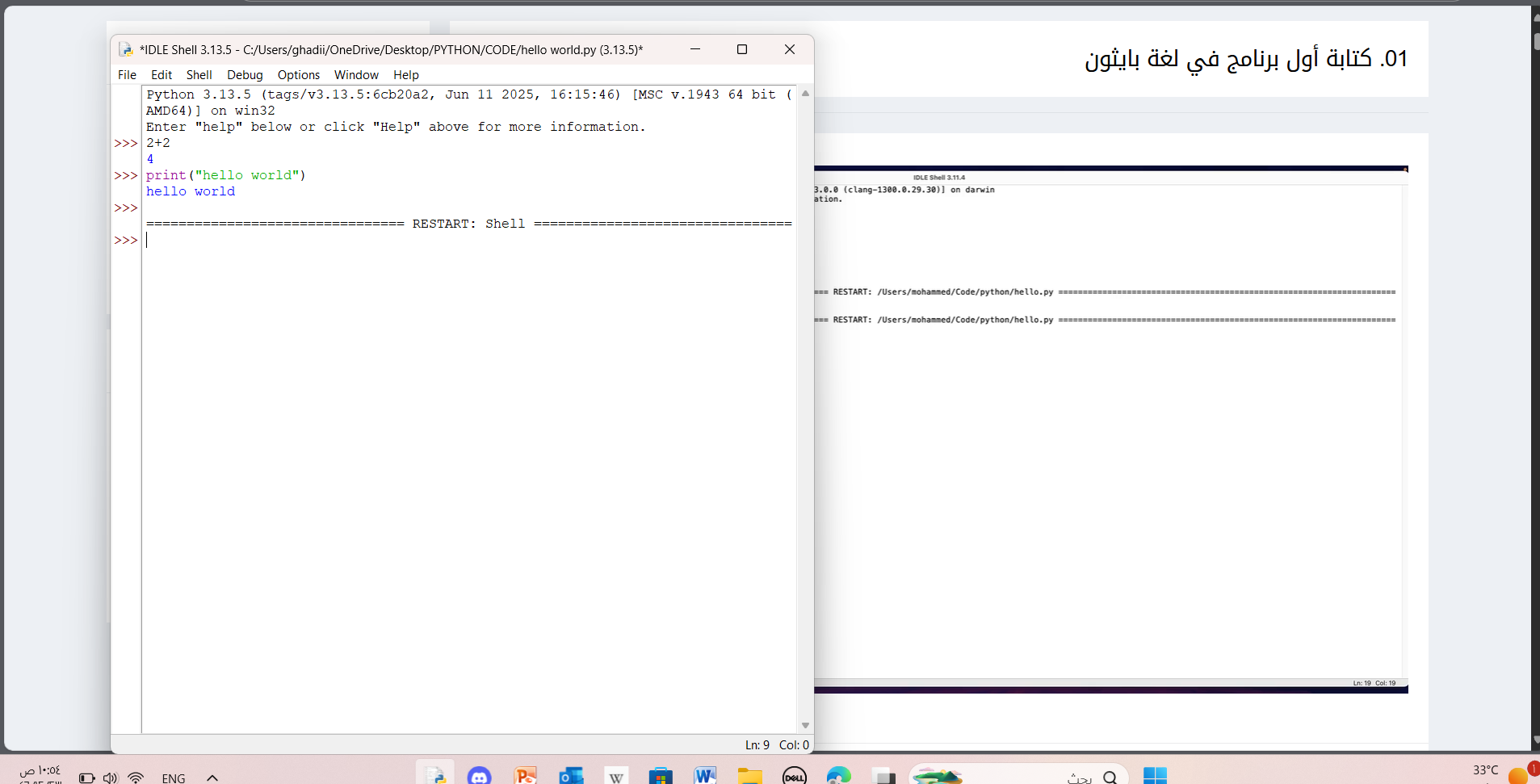The width and height of the screenshot is (1540, 784).
Task: Open the Shell menu
Action: coord(199,75)
